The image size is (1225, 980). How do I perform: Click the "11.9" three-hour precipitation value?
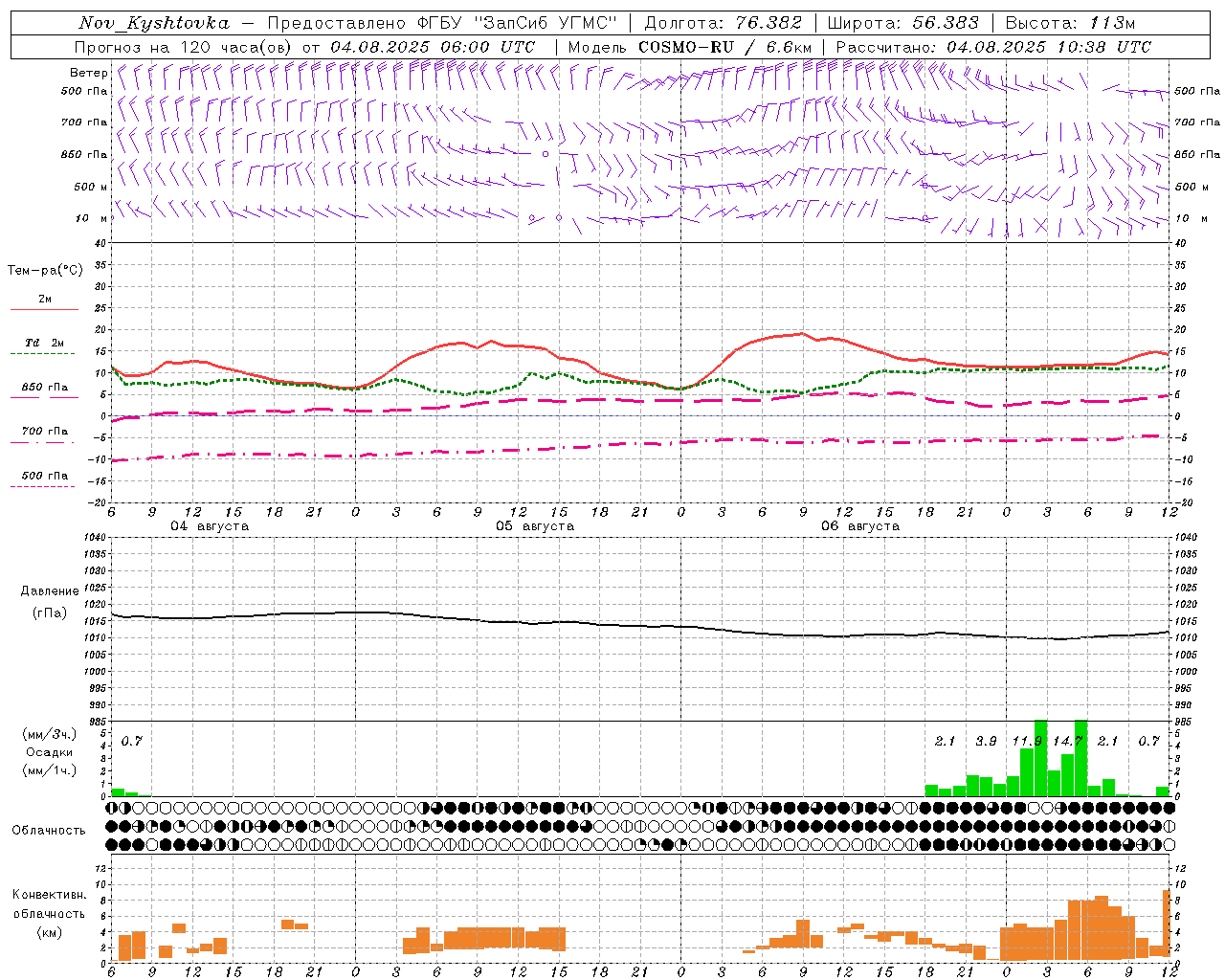pyautogui.click(x=1027, y=742)
